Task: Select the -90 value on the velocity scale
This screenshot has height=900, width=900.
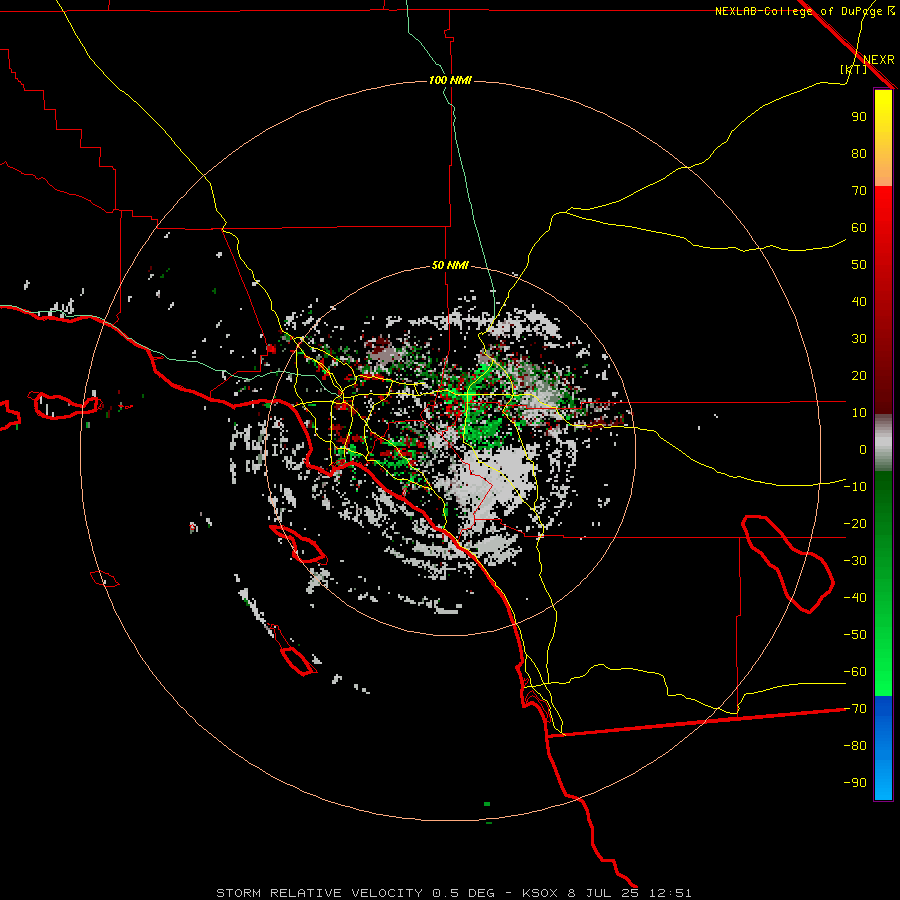Action: [855, 783]
